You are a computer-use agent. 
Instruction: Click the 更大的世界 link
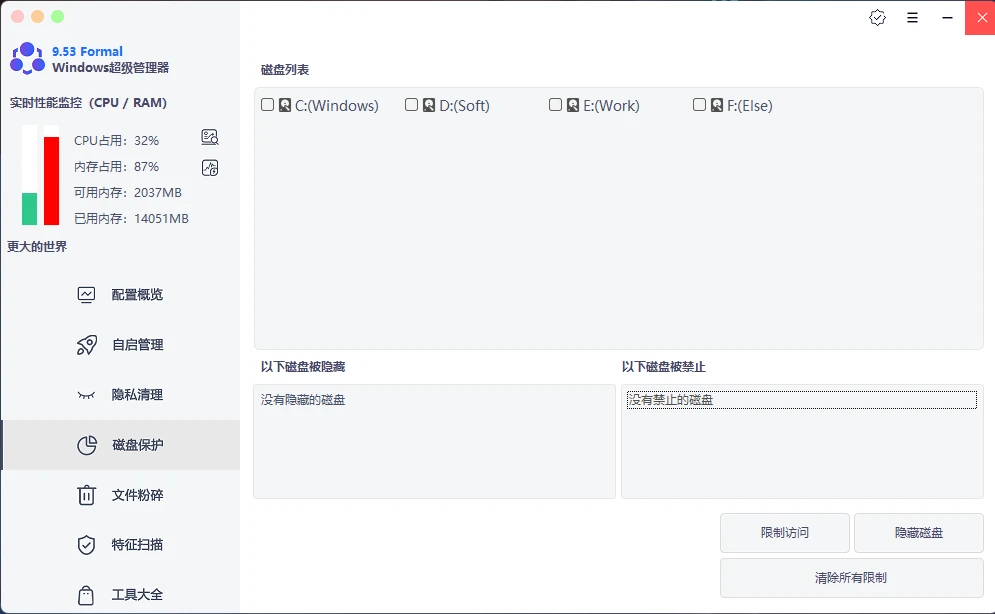tap(36, 246)
